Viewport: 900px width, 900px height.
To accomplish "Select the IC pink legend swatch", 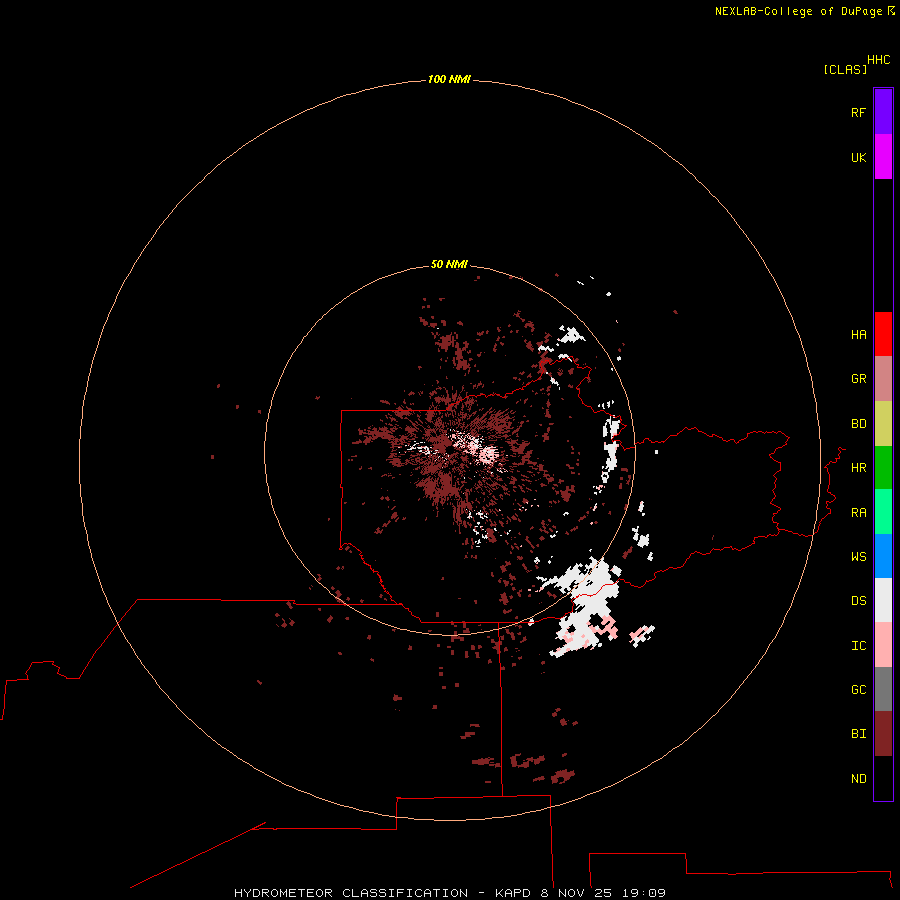I will [x=883, y=645].
